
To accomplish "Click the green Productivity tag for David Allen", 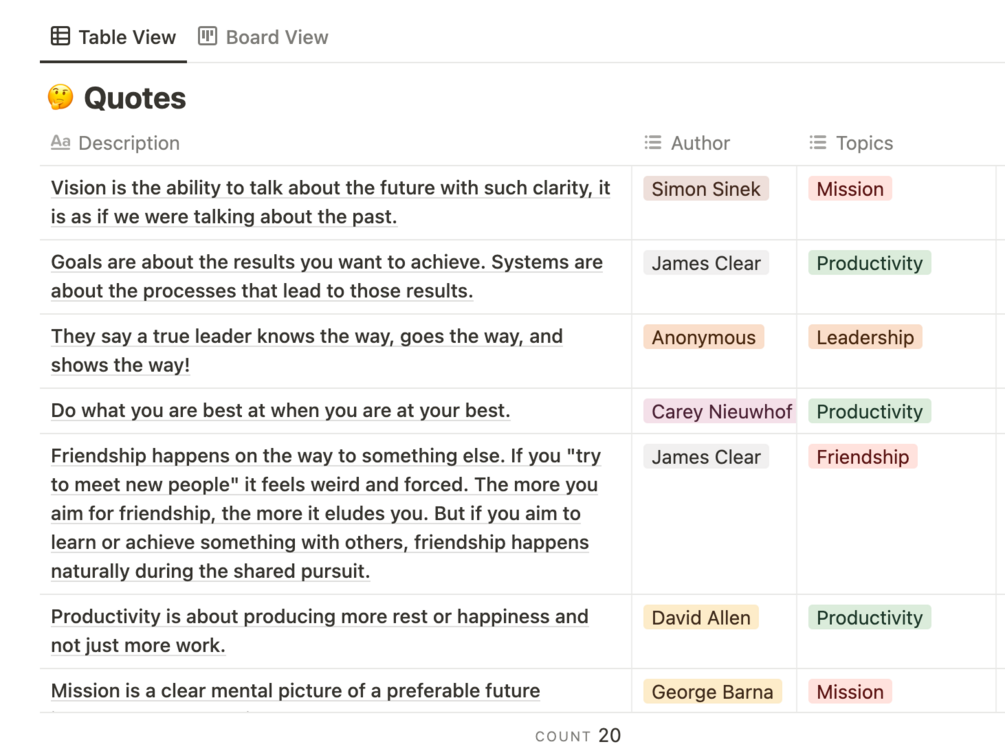I will click(x=869, y=618).
